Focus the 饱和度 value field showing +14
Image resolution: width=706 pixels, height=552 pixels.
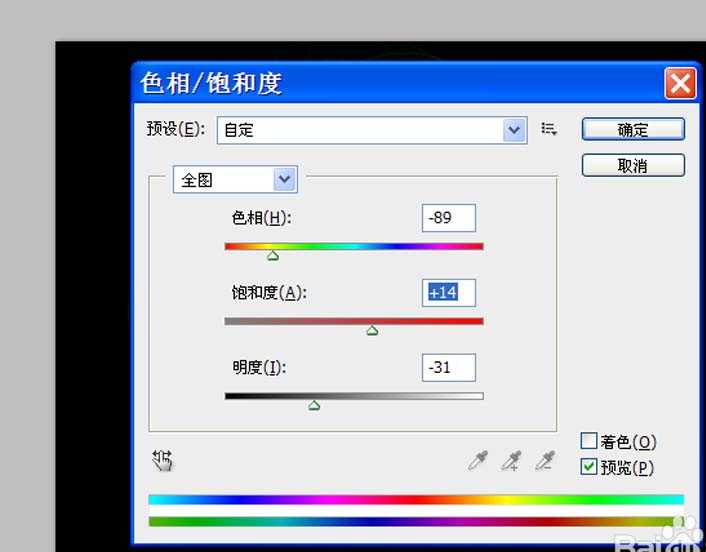(x=448, y=293)
